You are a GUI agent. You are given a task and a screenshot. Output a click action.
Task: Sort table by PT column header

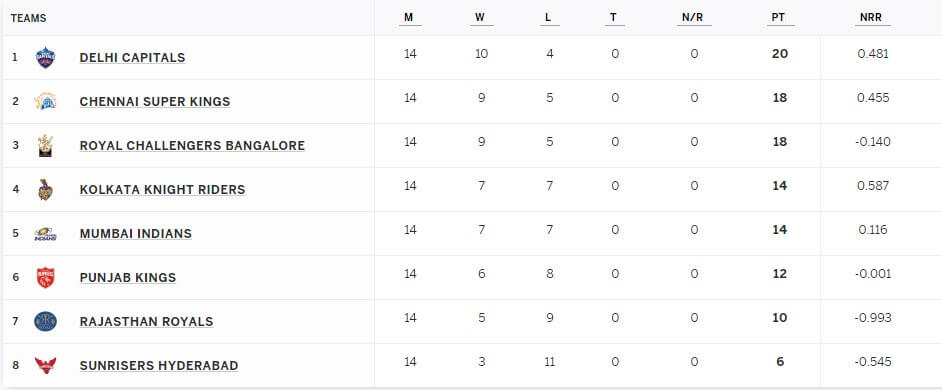click(778, 18)
